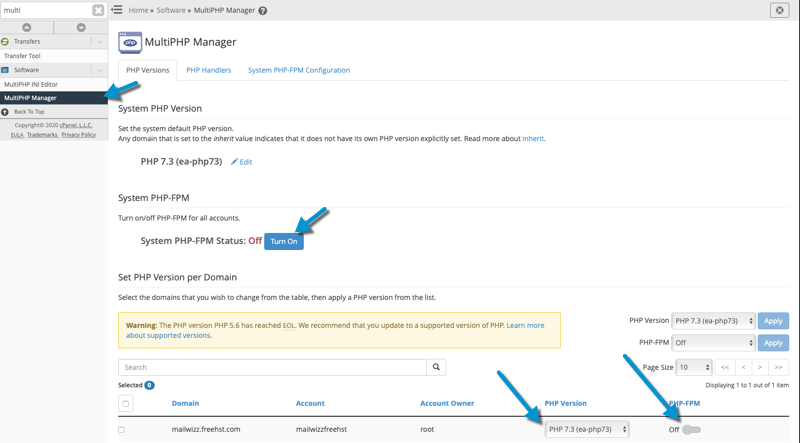Click the Back To Top arrow icon
The width and height of the screenshot is (800, 443).
point(5,112)
